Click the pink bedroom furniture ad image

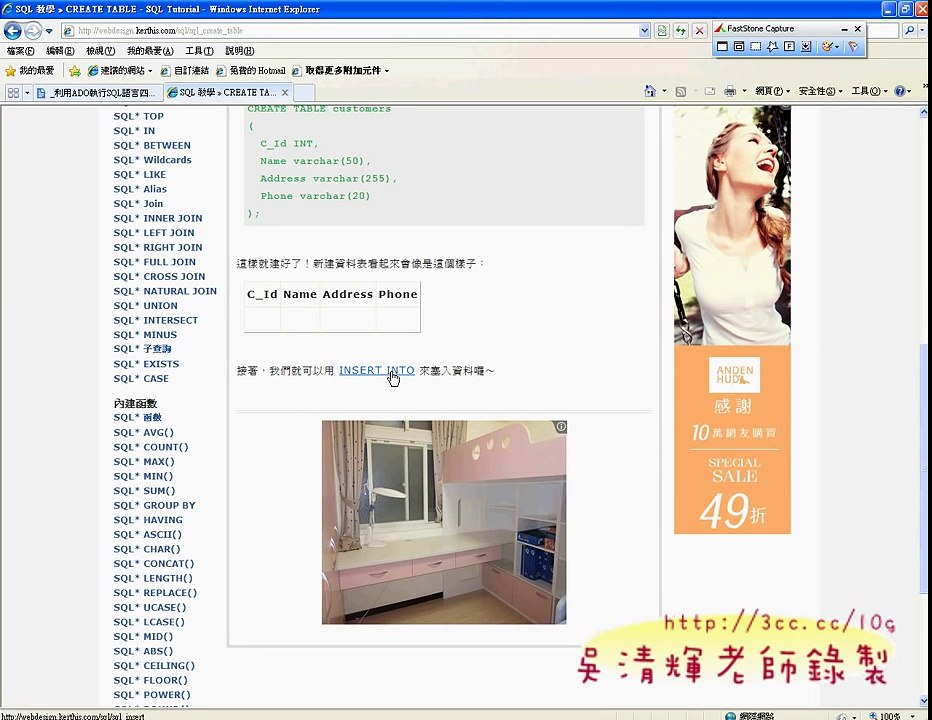444,523
